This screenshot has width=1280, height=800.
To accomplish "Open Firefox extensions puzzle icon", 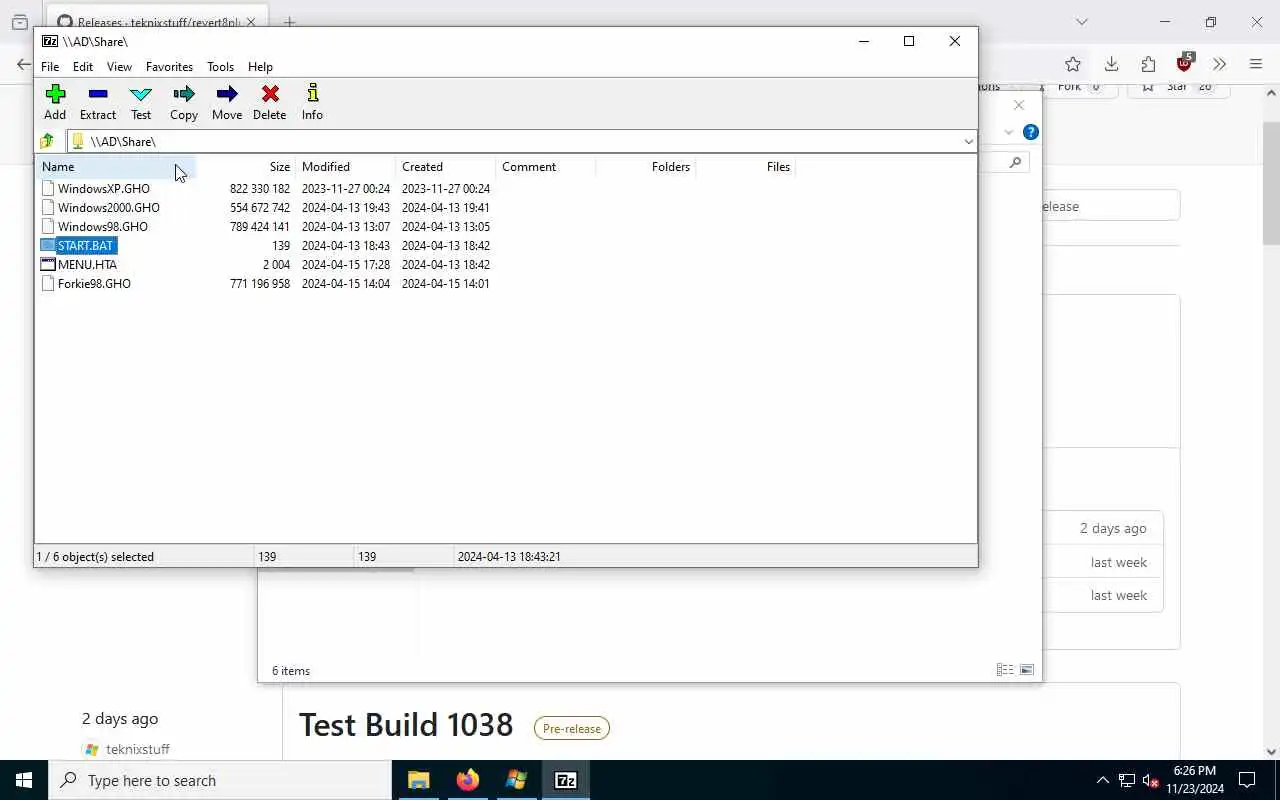I will (x=1148, y=64).
